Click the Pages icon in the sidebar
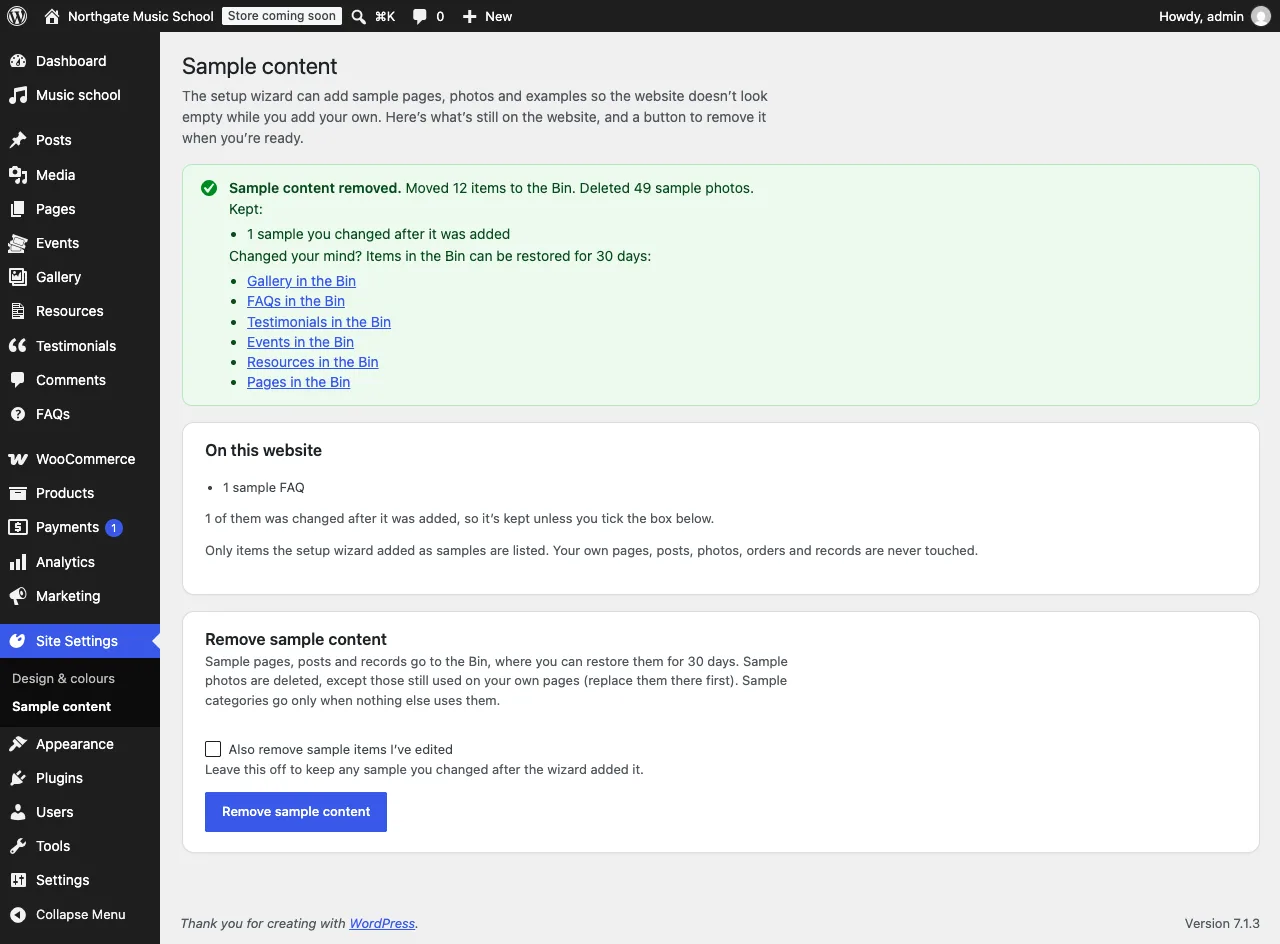1280x944 pixels. pos(18,209)
